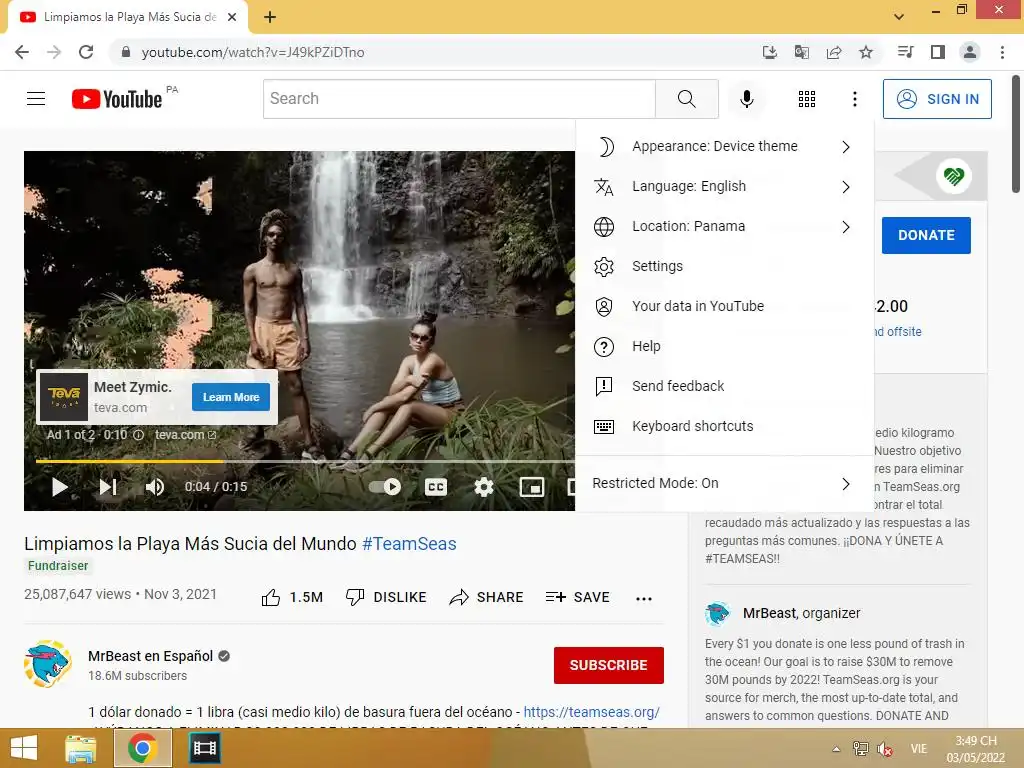Open more actions ellipsis beside SAVE

pyautogui.click(x=644, y=598)
